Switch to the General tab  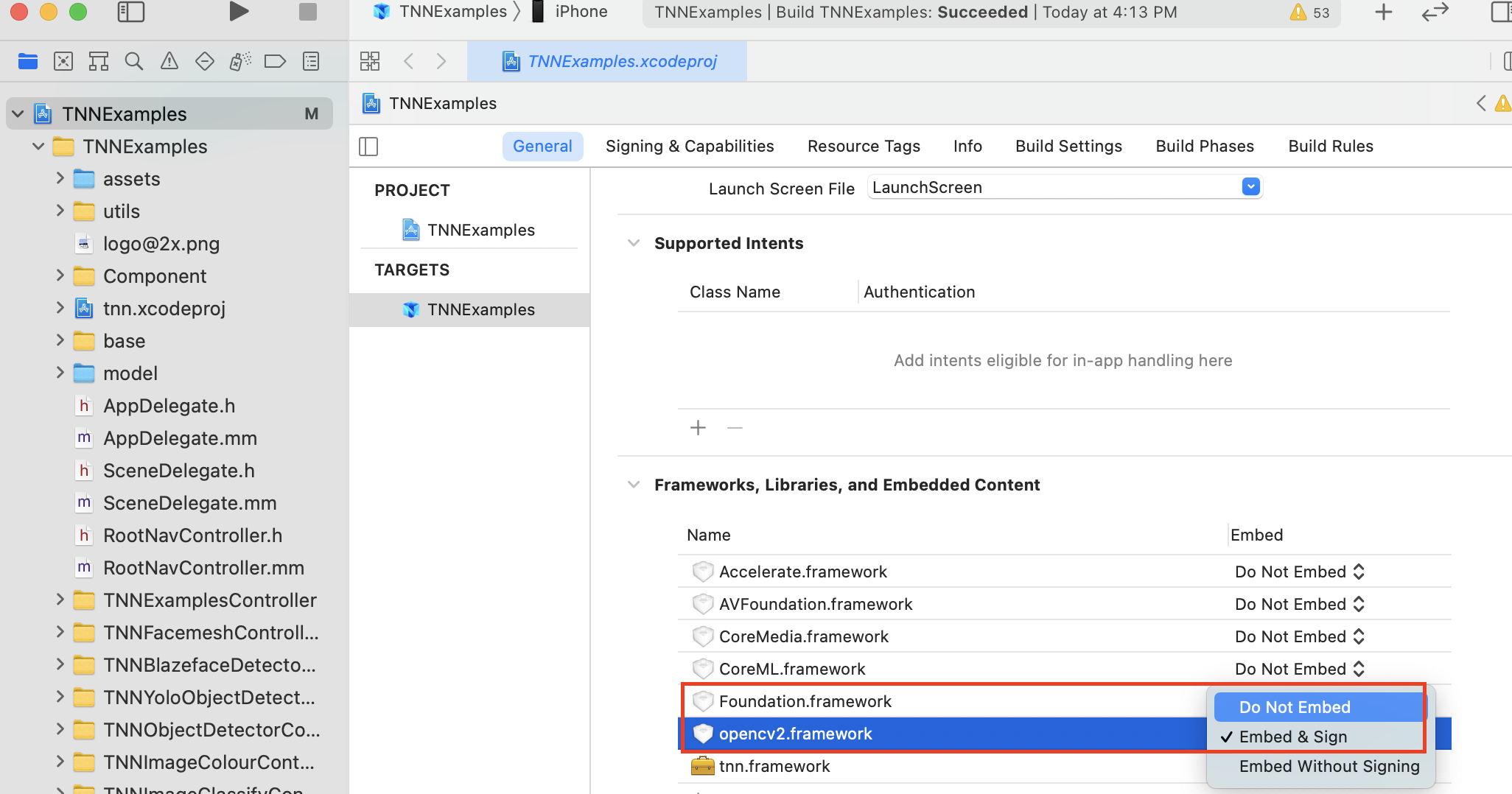click(x=542, y=146)
